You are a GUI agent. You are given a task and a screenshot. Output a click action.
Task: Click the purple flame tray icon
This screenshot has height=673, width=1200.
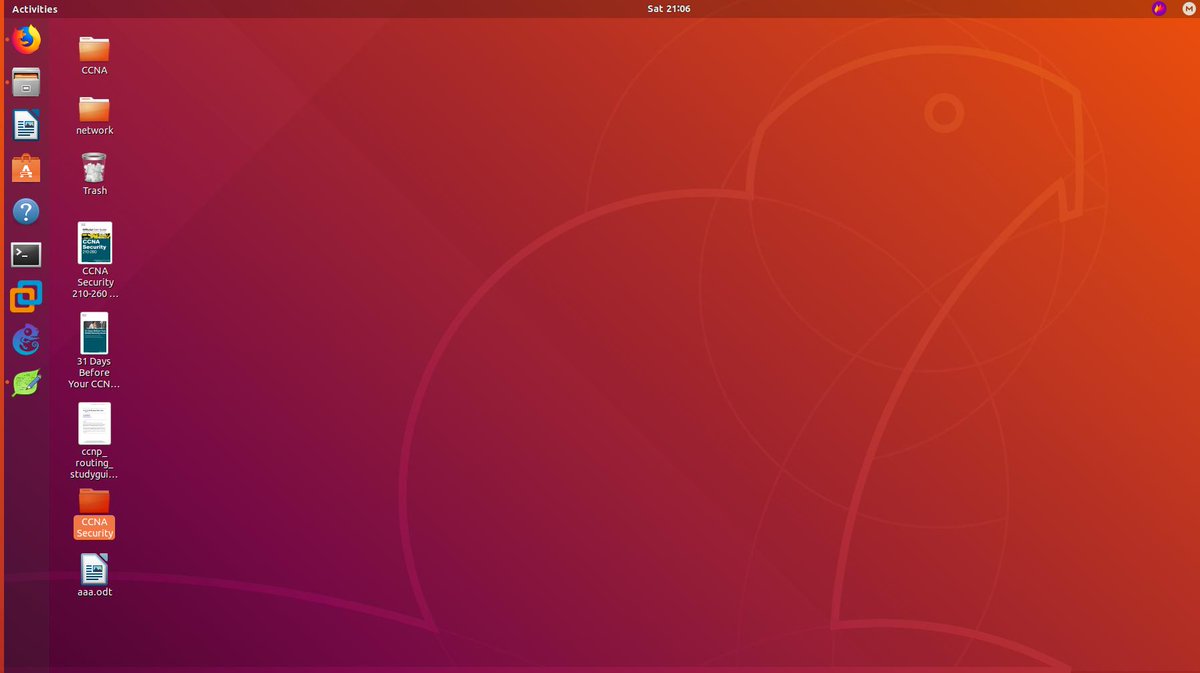(1159, 9)
